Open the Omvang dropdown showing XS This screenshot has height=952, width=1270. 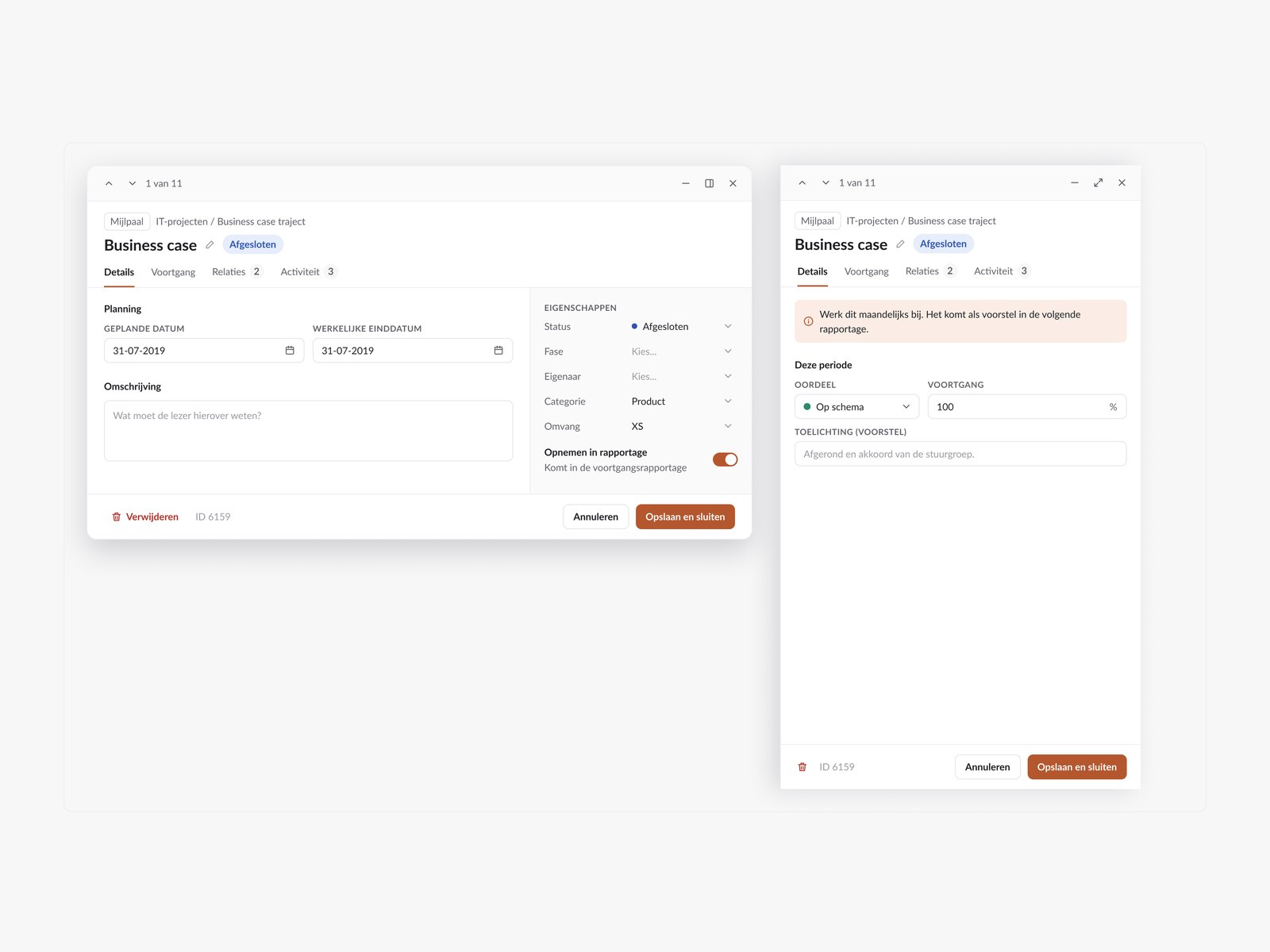point(682,427)
